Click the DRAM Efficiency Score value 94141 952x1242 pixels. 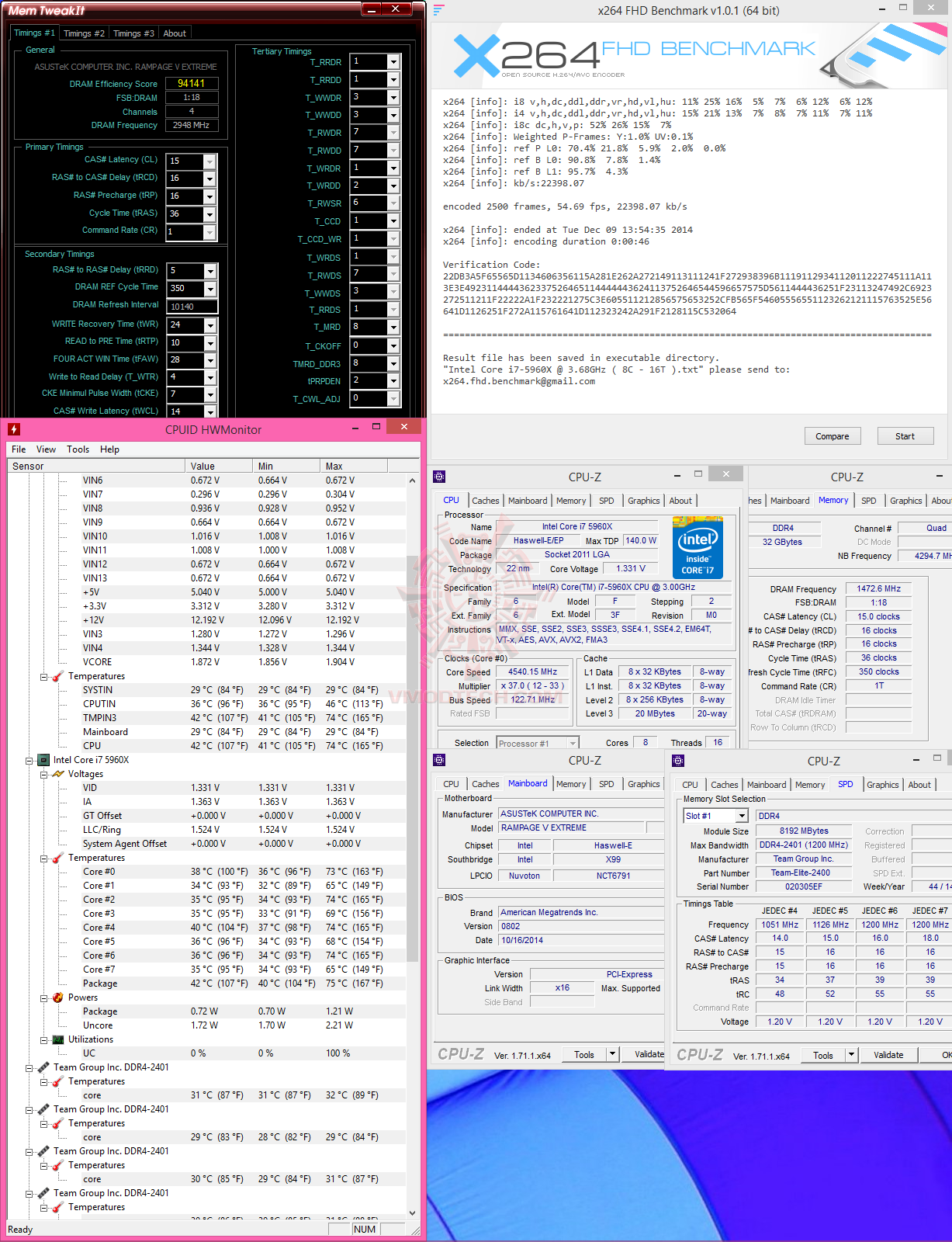(192, 83)
